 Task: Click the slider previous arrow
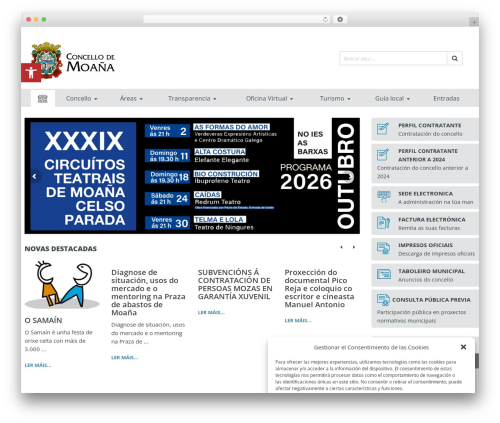tap(35, 176)
